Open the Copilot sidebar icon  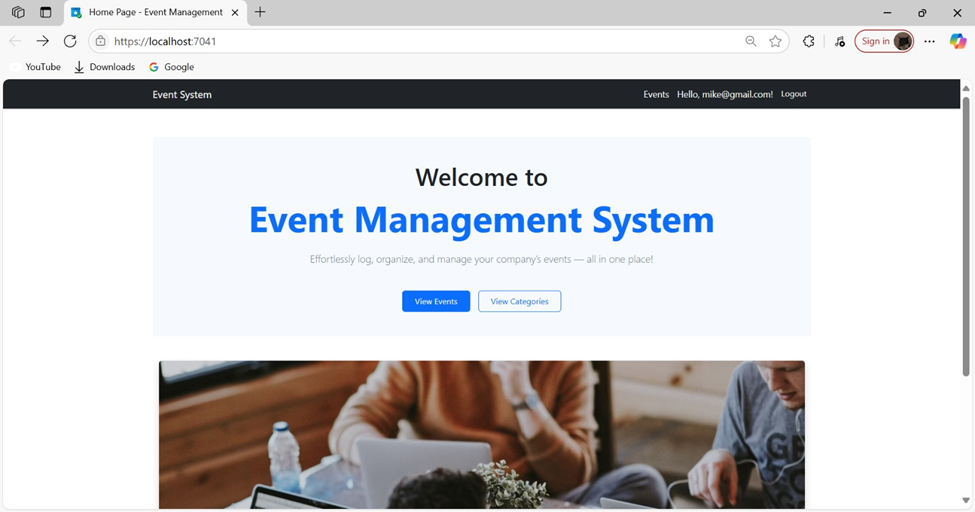[958, 41]
